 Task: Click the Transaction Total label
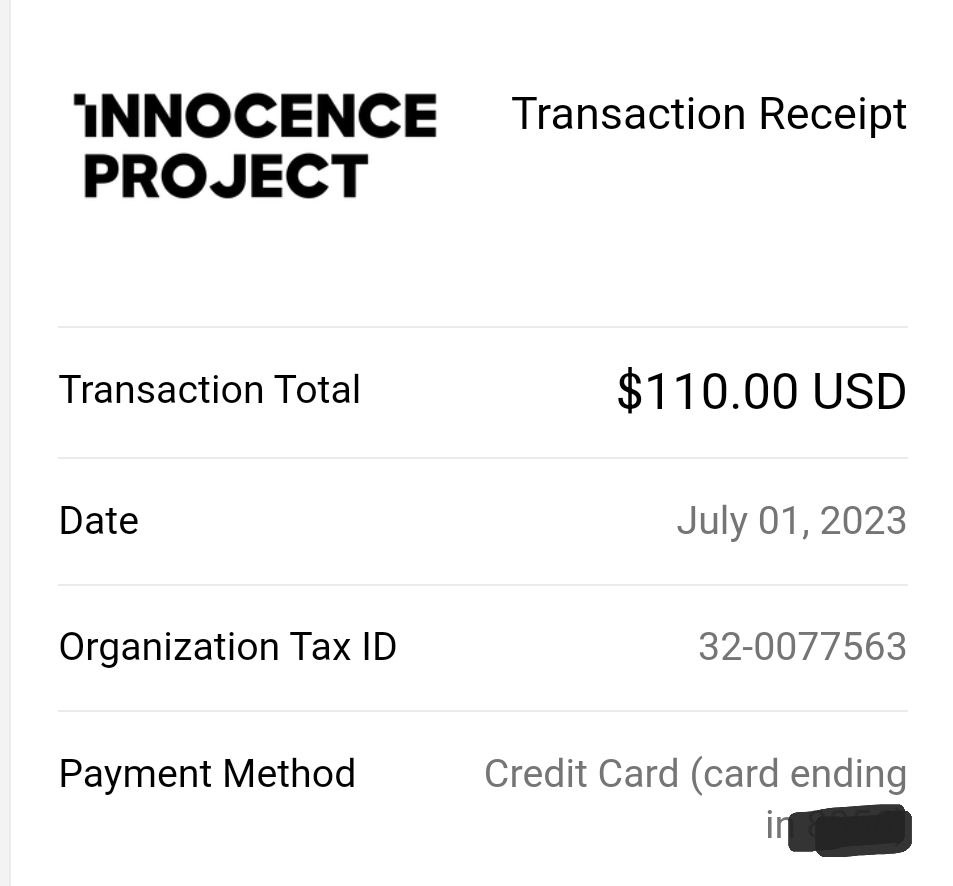[210, 390]
